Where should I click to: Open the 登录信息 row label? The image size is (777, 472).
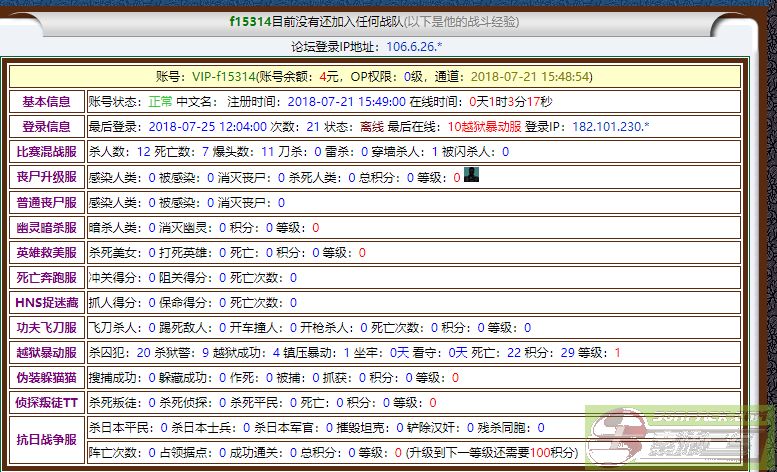(46, 127)
